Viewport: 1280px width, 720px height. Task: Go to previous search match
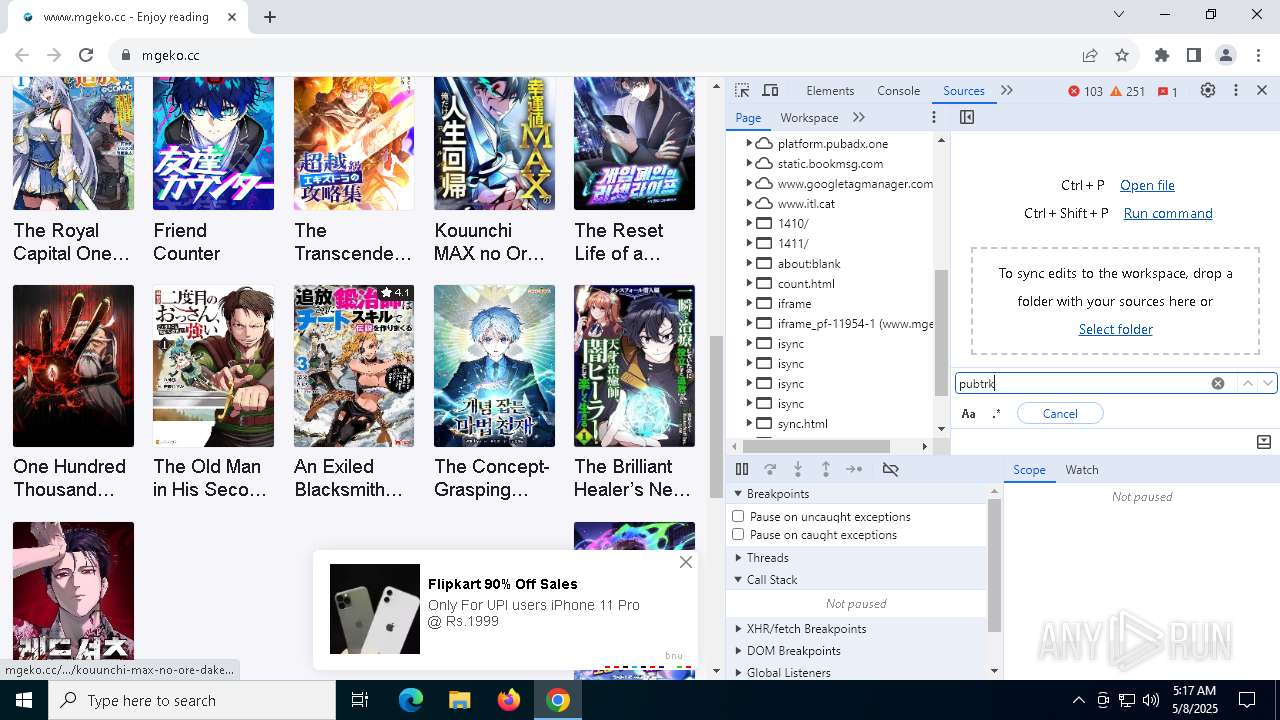(1247, 383)
